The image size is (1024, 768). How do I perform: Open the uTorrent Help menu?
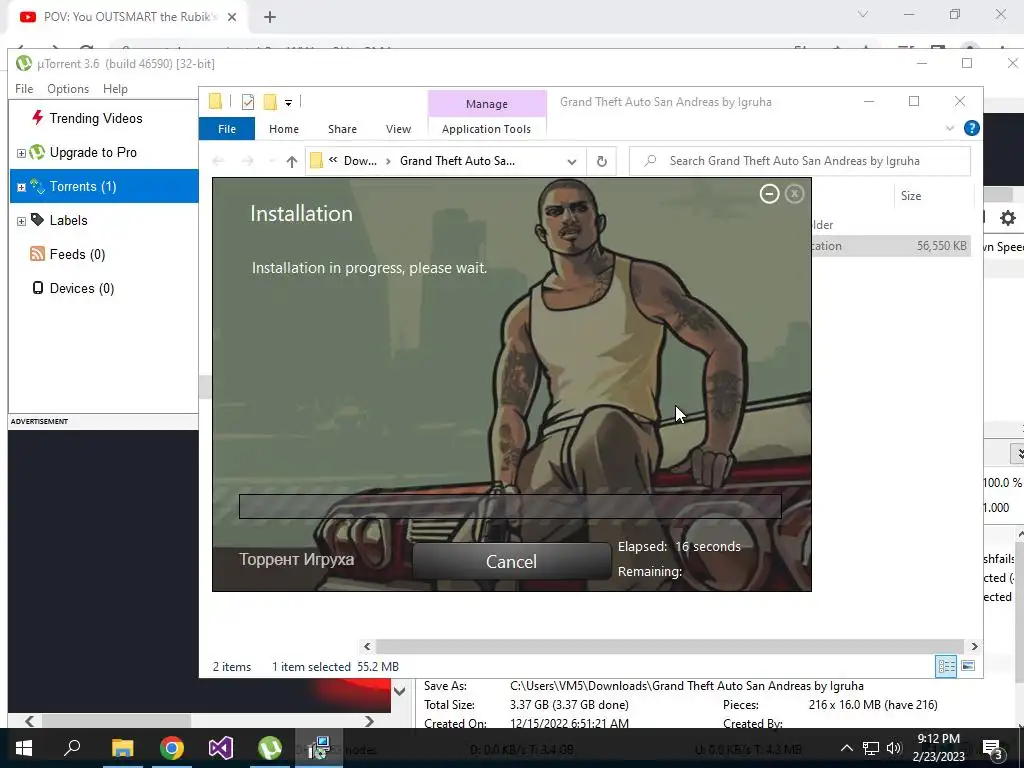115,89
